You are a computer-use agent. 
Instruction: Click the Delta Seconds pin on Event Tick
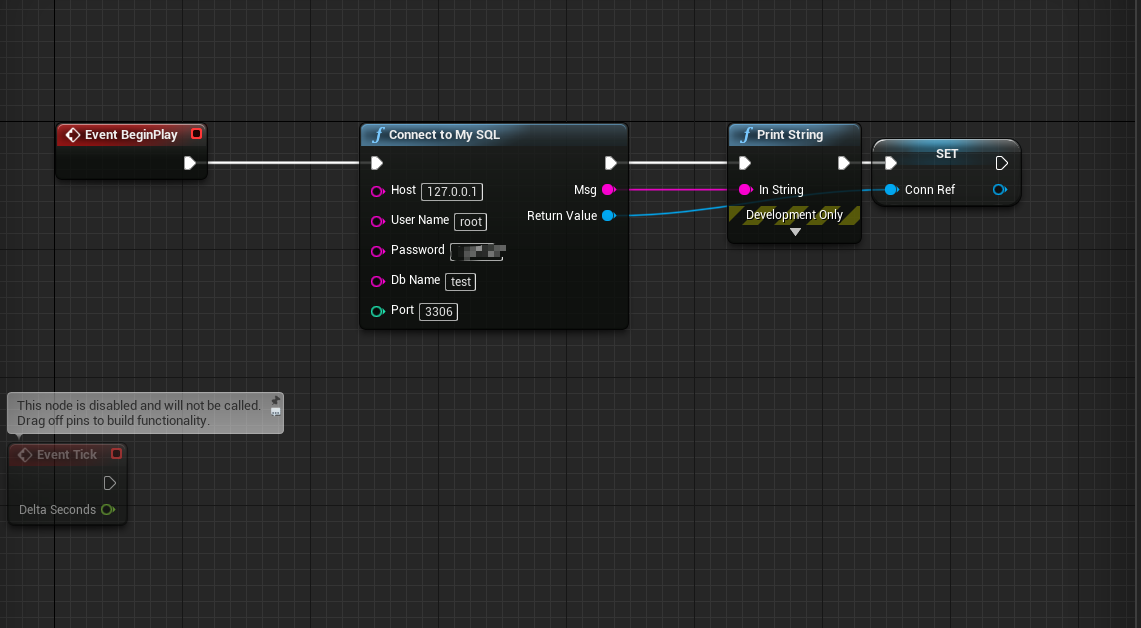point(108,510)
